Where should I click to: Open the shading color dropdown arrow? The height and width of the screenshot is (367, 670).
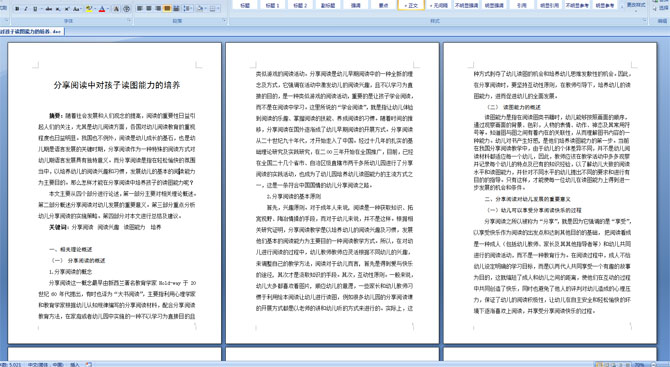point(206,9)
